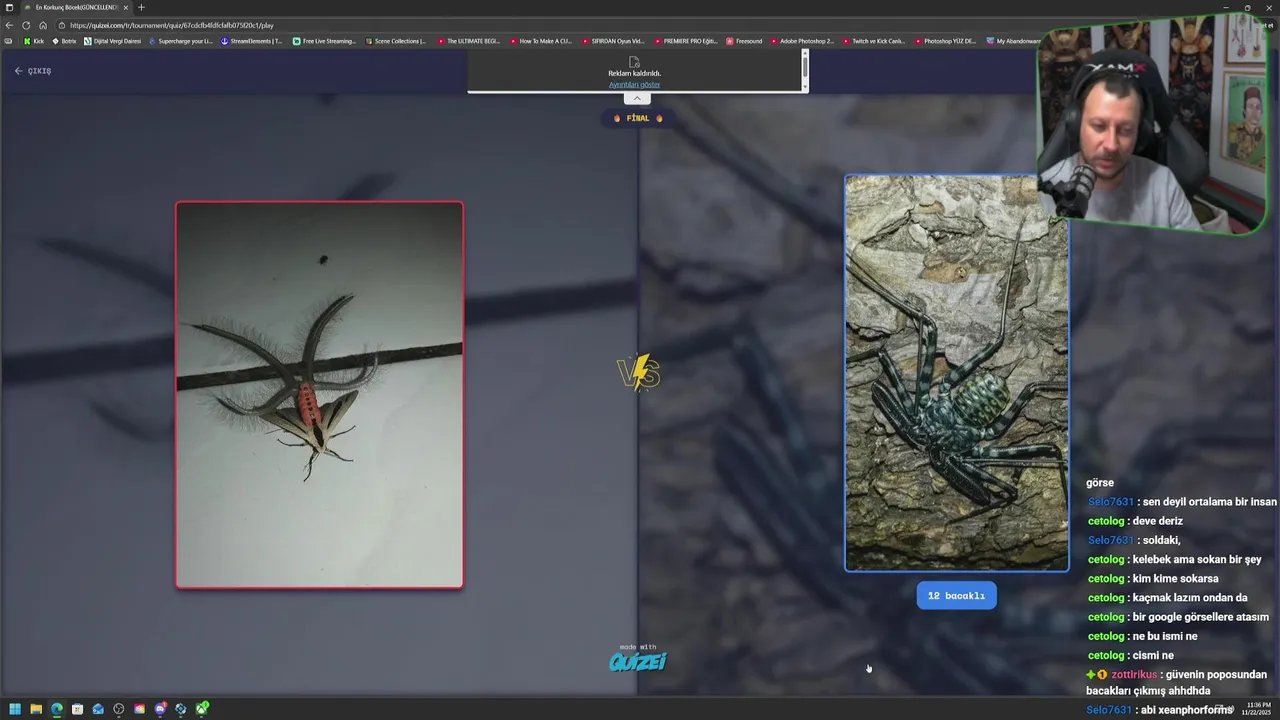The width and height of the screenshot is (1280, 720).
Task: Open the 'Twitch ve Kick Canlı...' bookmark
Action: point(874,41)
